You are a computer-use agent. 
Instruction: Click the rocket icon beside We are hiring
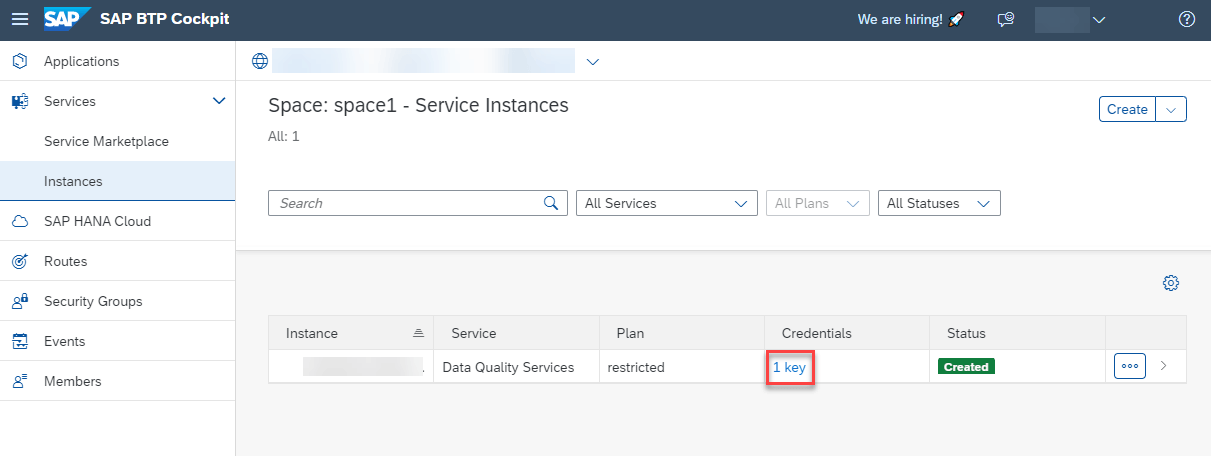click(957, 19)
